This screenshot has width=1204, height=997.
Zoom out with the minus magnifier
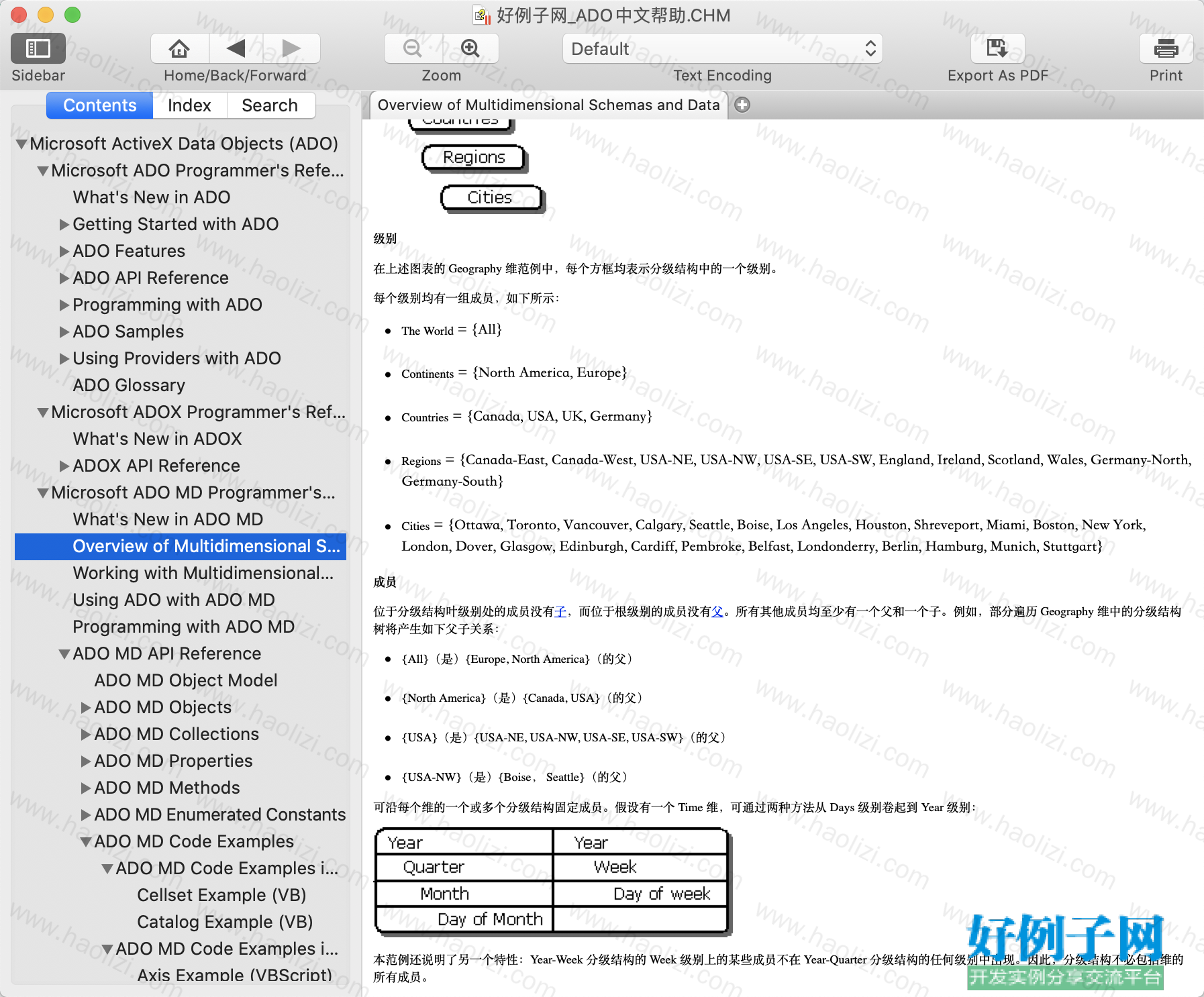pos(413,48)
